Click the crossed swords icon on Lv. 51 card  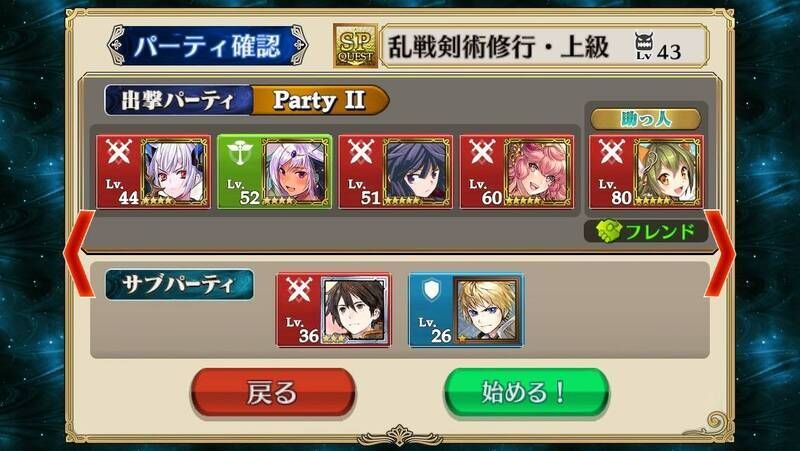pos(361,152)
